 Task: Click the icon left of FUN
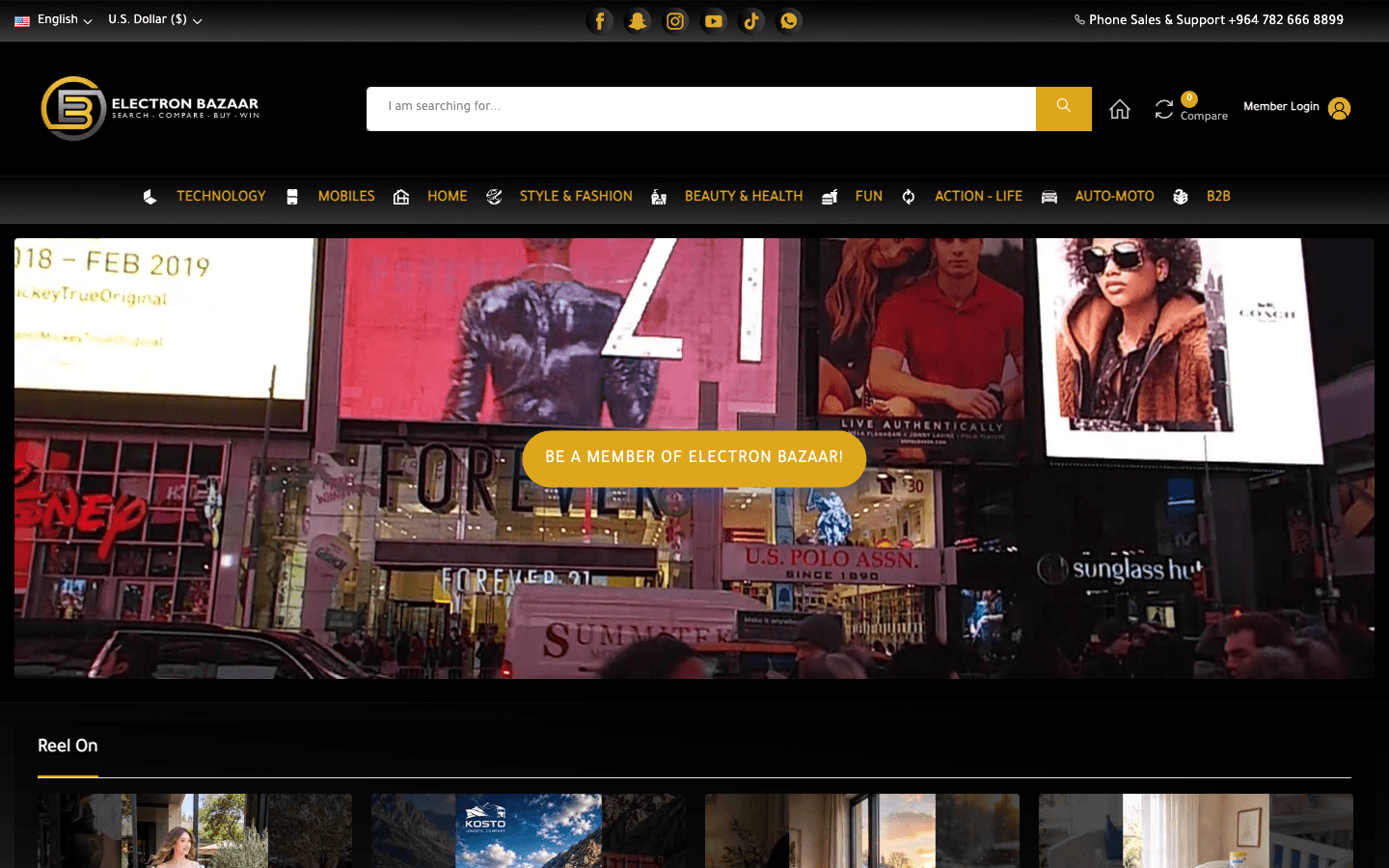(x=830, y=197)
